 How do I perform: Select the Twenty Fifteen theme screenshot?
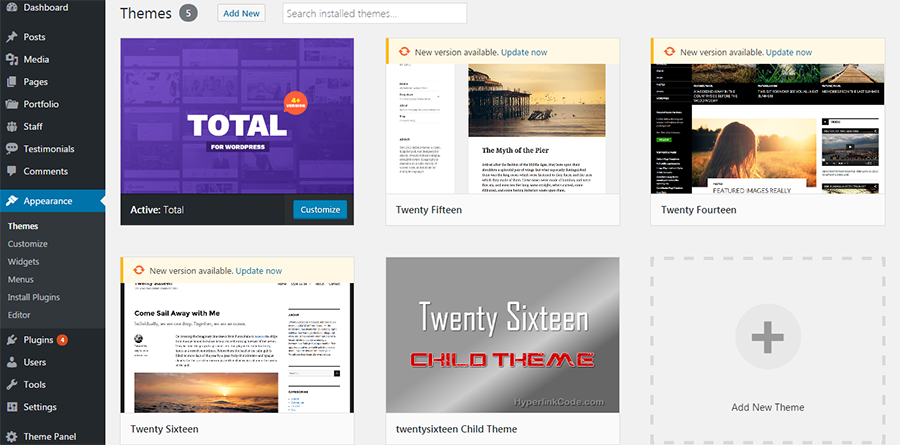click(502, 129)
